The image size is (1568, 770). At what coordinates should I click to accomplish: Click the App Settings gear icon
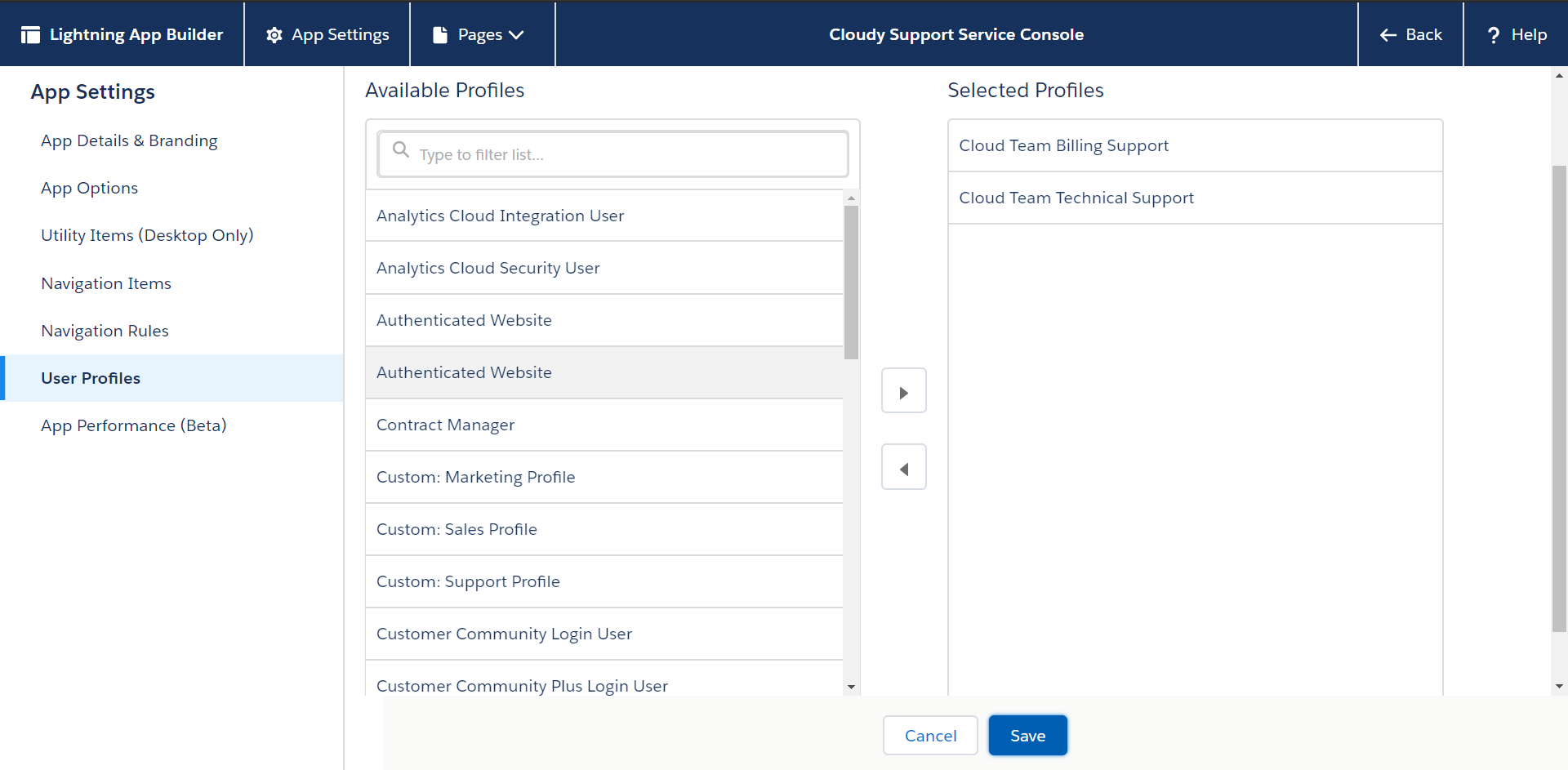[274, 34]
